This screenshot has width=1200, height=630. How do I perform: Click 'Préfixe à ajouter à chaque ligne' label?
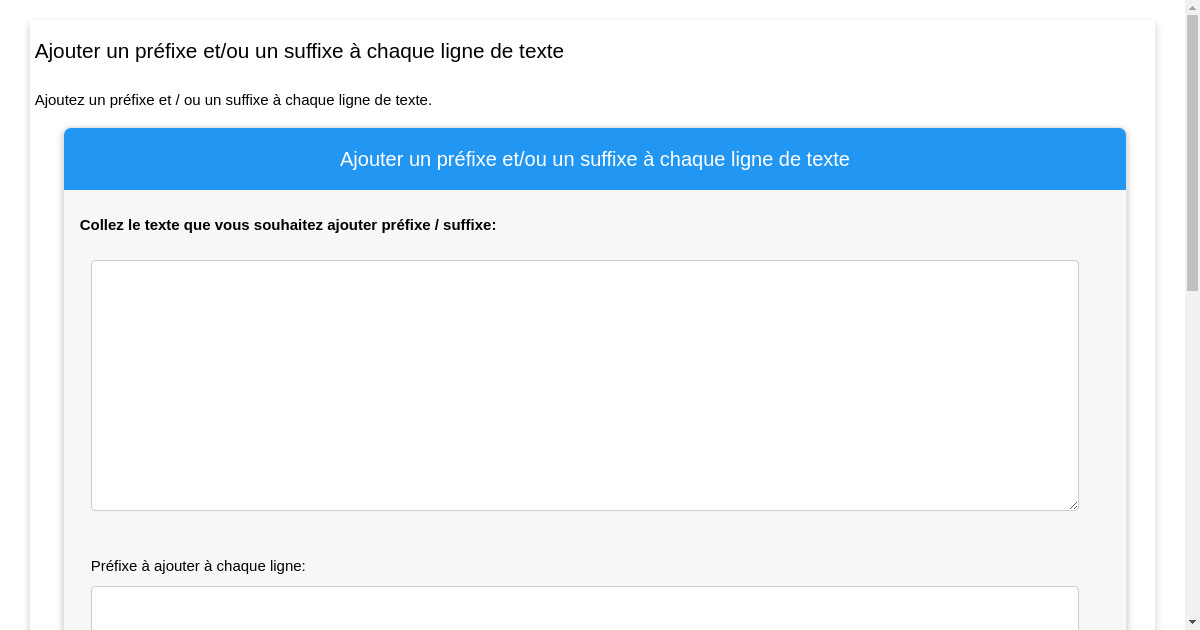tap(198, 566)
